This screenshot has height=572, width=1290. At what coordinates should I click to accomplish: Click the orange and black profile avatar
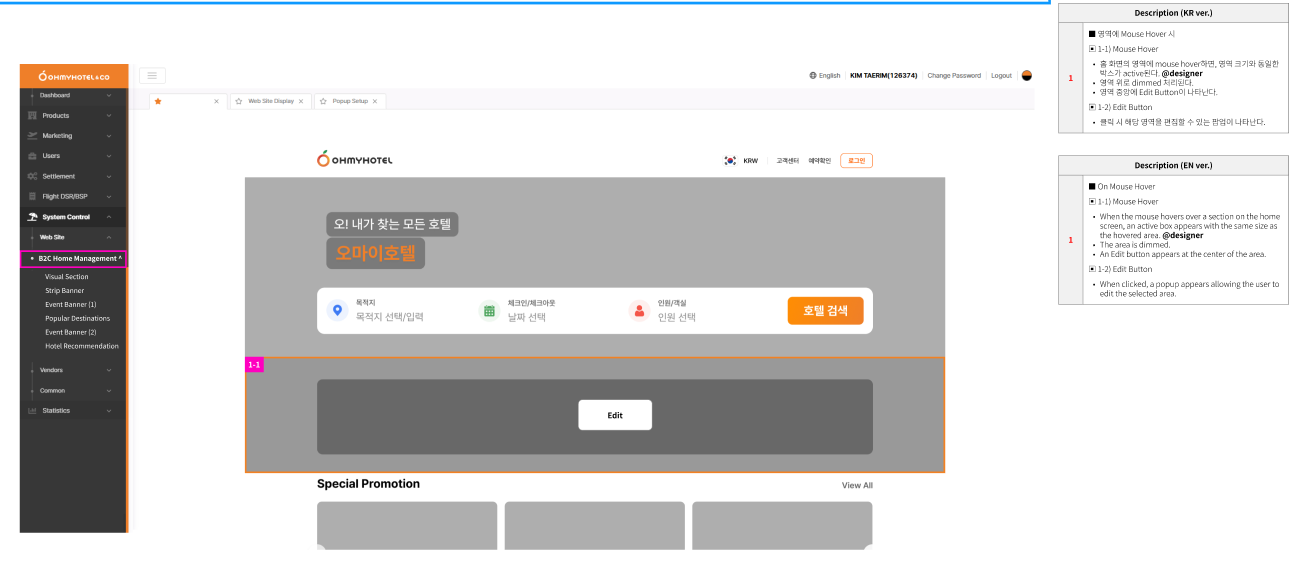coord(1026,75)
